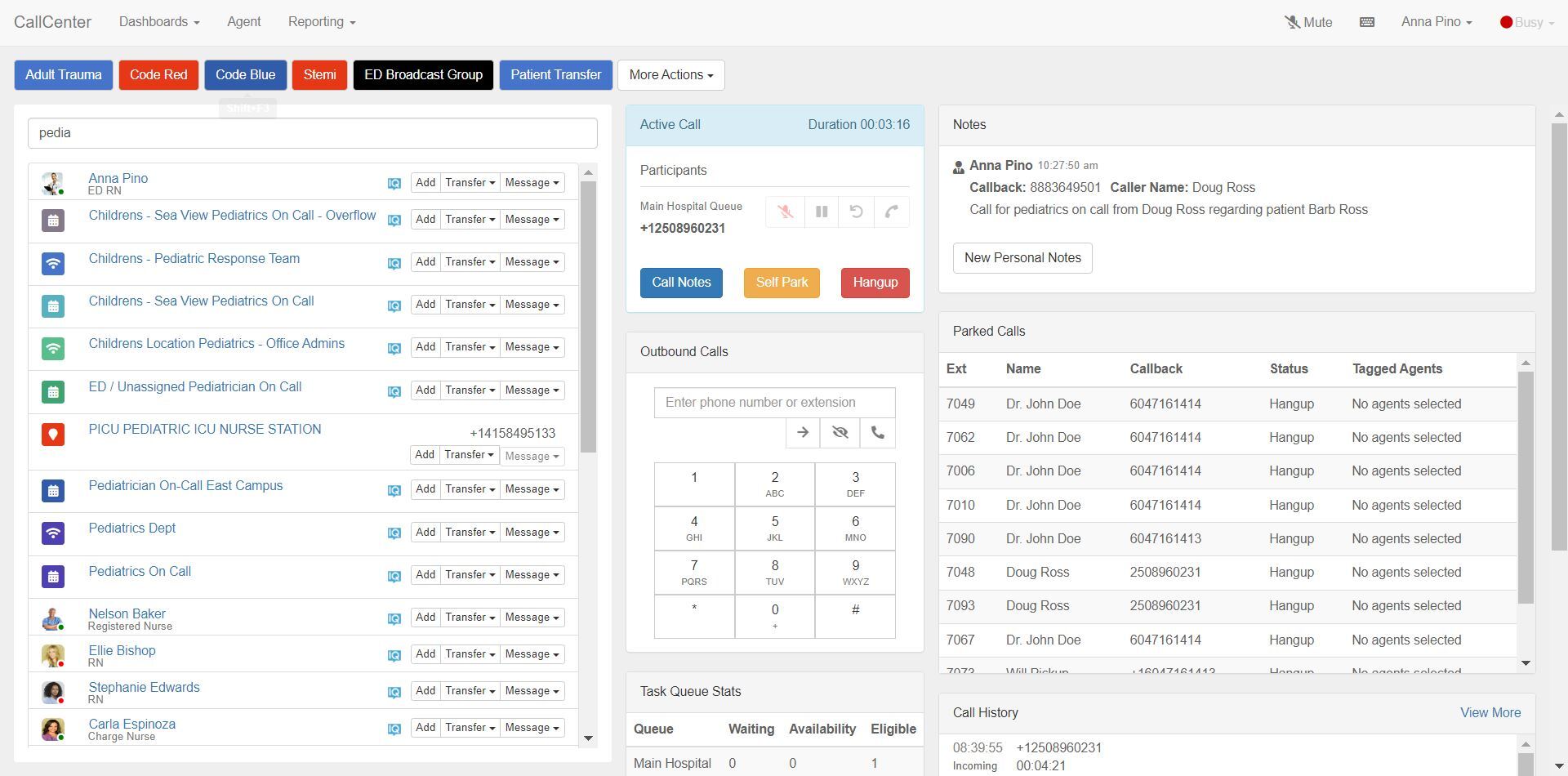Viewport: 1568px width, 776px height.
Task: Click the retrieve call icon in Active Call
Action: coord(856,212)
